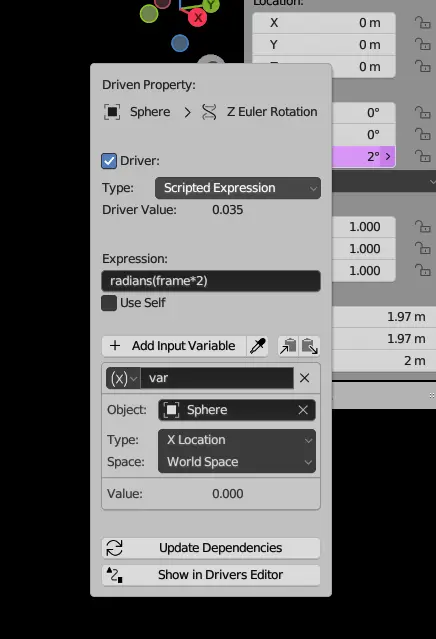Click Update Dependencies button
Screen dimensions: 436x639
(x=211, y=548)
